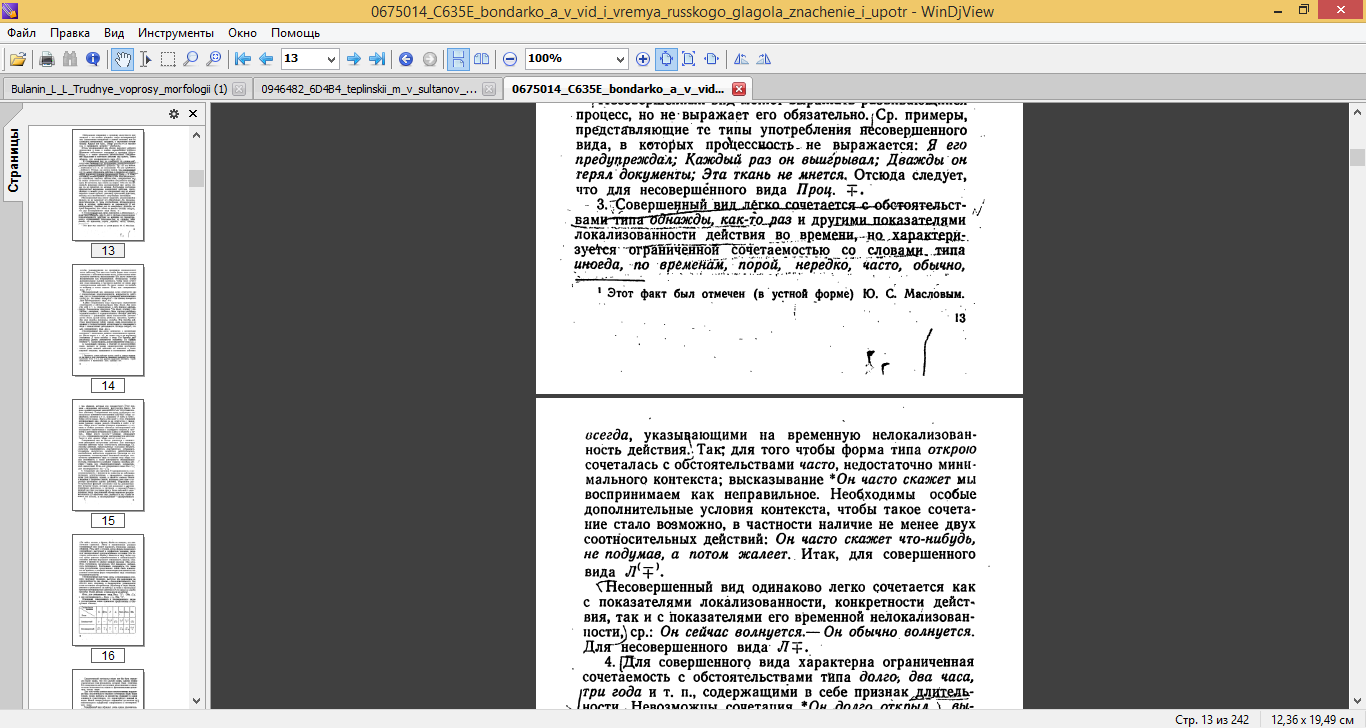Toggle continuous page layout mode

point(457,58)
